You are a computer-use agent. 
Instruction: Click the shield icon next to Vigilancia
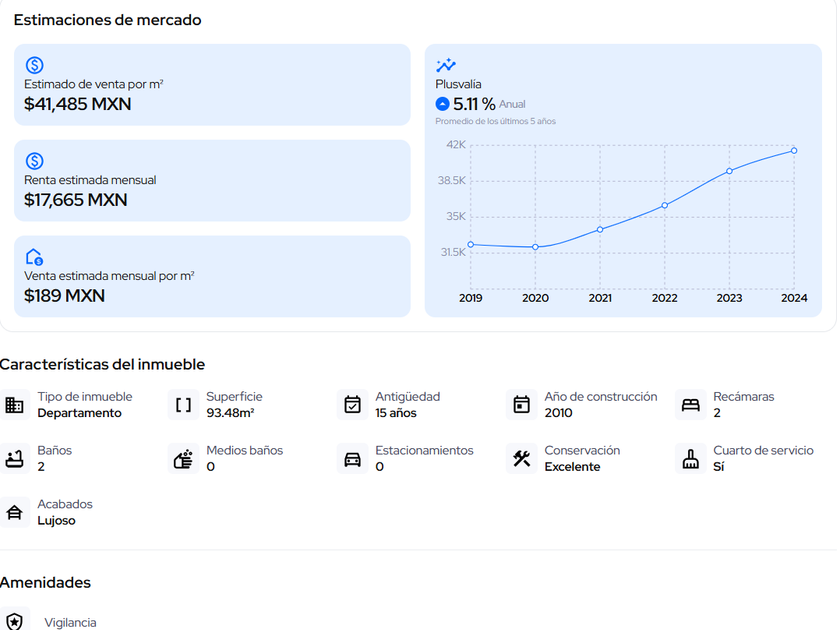point(14,621)
